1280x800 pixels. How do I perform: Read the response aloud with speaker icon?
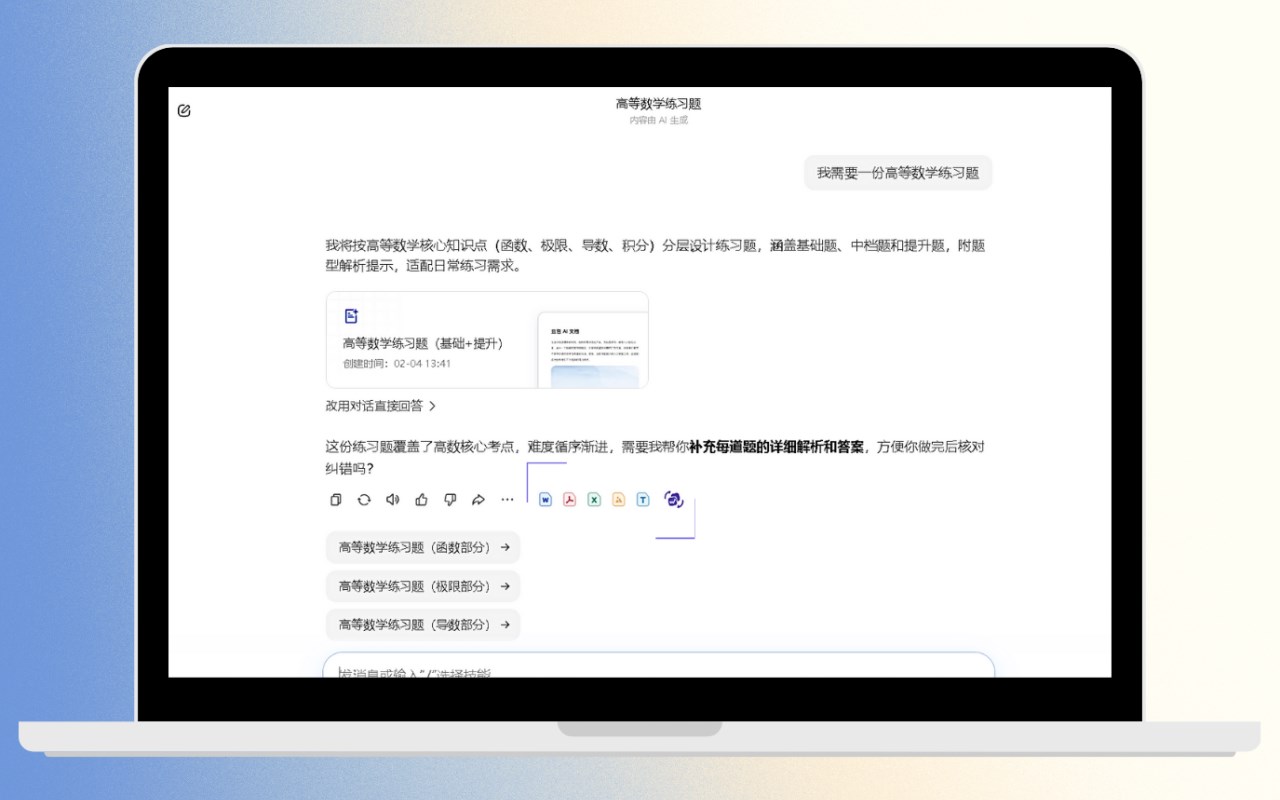tap(393, 500)
